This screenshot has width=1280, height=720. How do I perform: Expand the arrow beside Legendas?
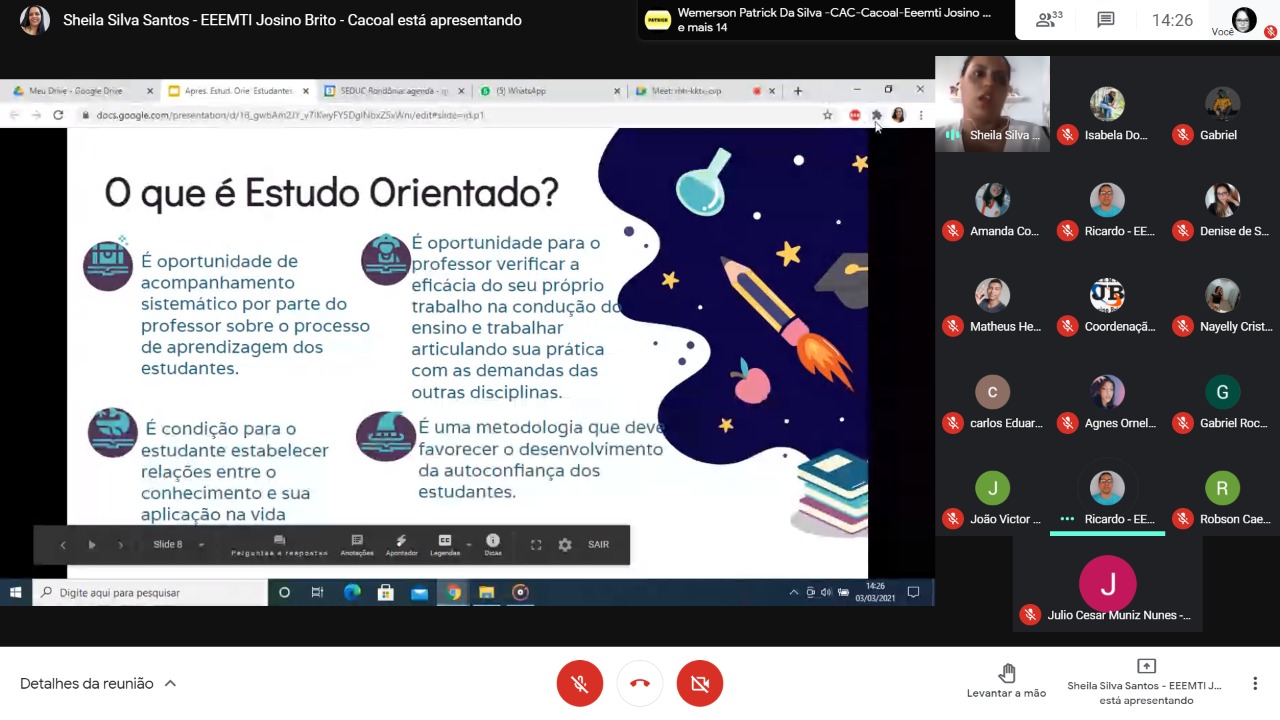[x=469, y=545]
